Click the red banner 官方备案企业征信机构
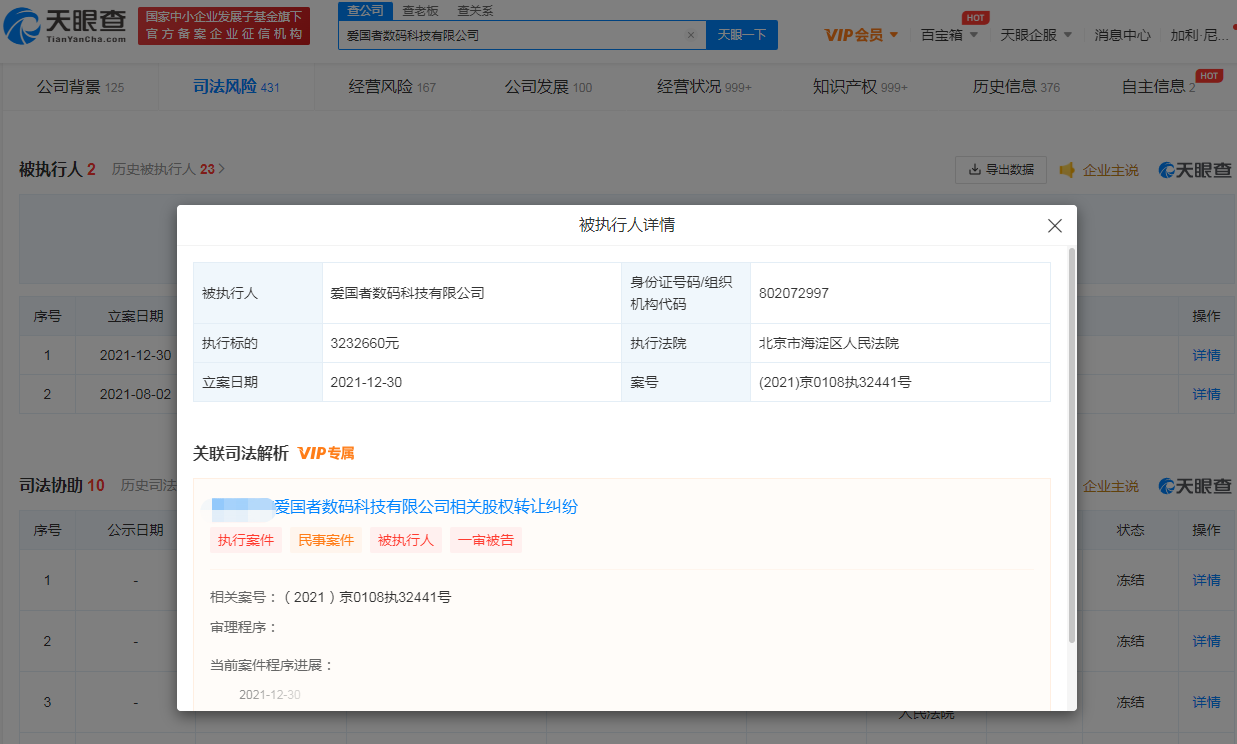The height and width of the screenshot is (744, 1237). (x=224, y=26)
